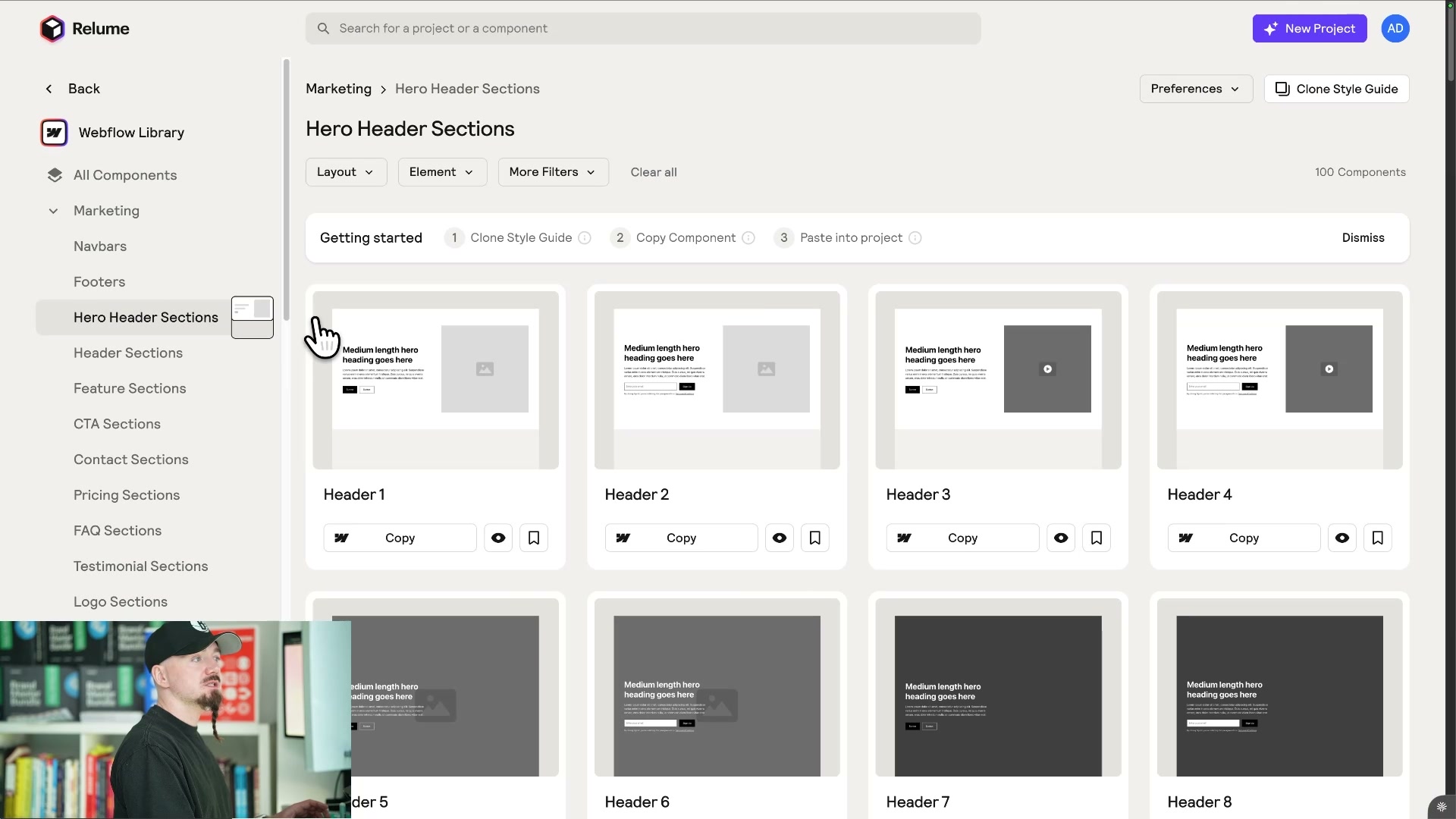
Task: Copy the Header 1 component
Action: click(400, 538)
